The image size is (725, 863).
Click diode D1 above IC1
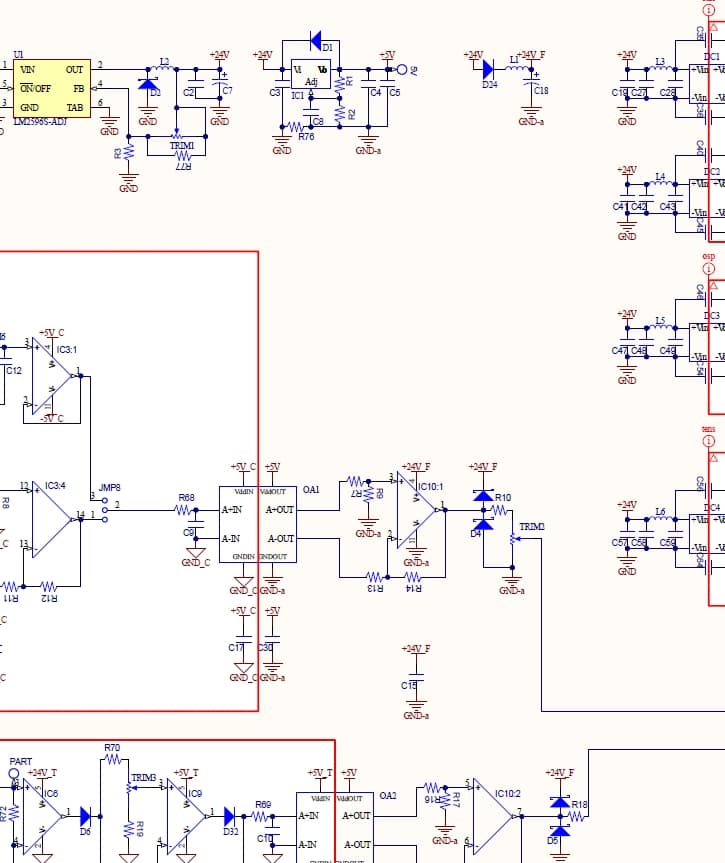[x=316, y=40]
